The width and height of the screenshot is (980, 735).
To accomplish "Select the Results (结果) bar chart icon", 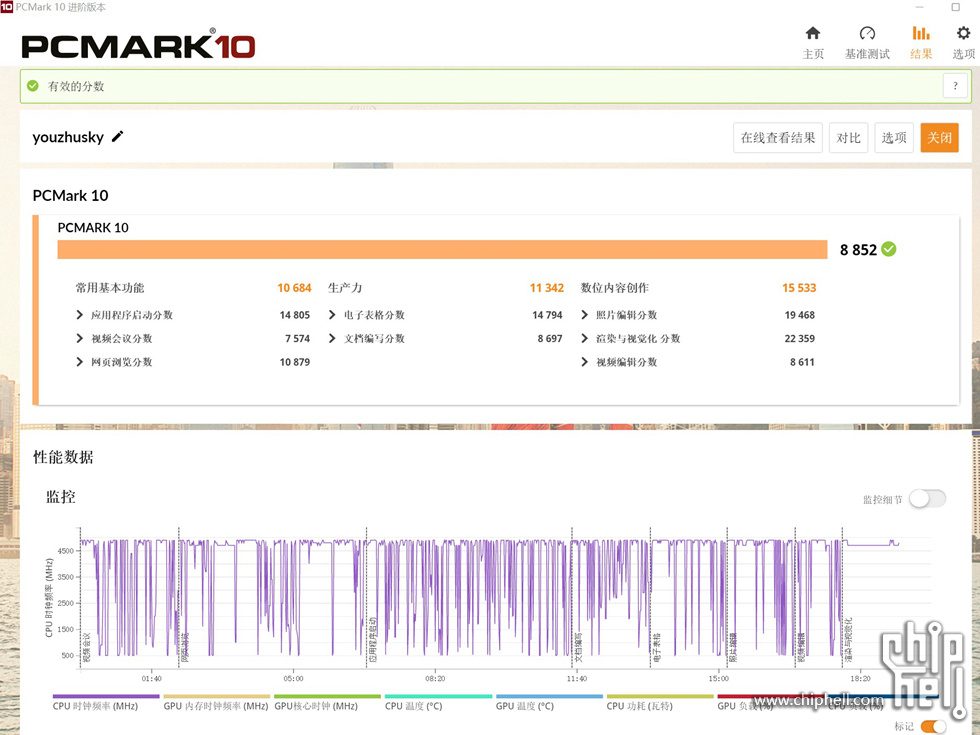I will pyautogui.click(x=921, y=33).
